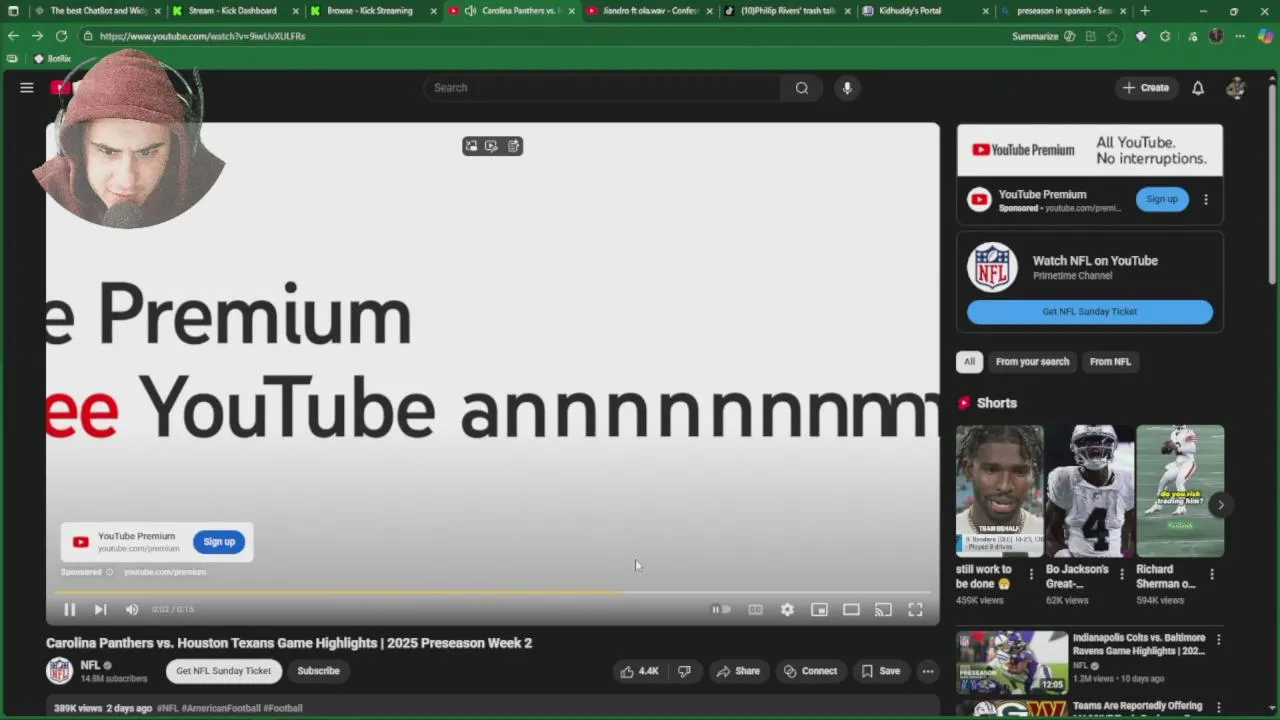Toggle autoplay switch in player

pyautogui.click(x=721, y=609)
